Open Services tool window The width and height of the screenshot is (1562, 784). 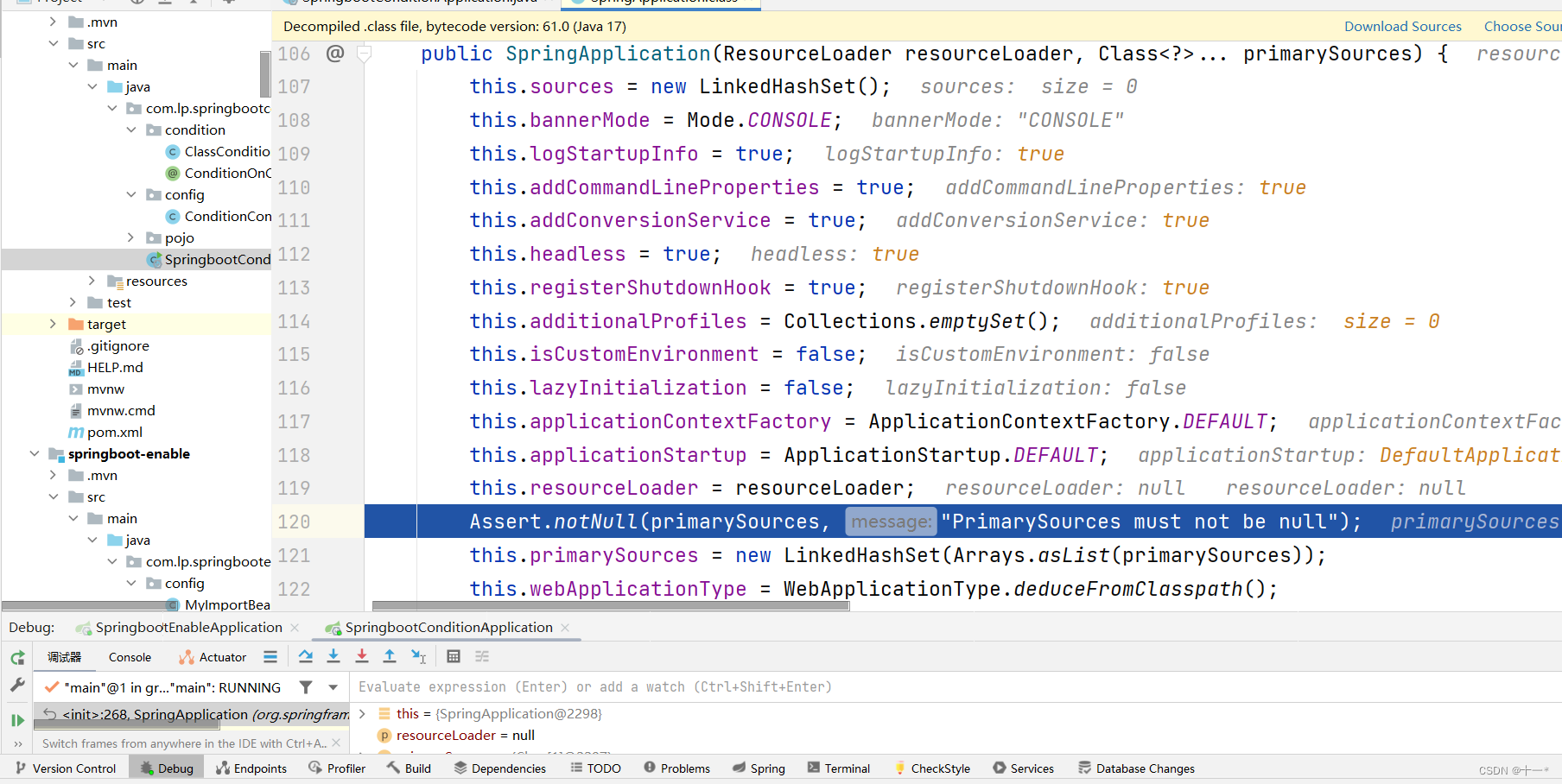click(x=1024, y=768)
